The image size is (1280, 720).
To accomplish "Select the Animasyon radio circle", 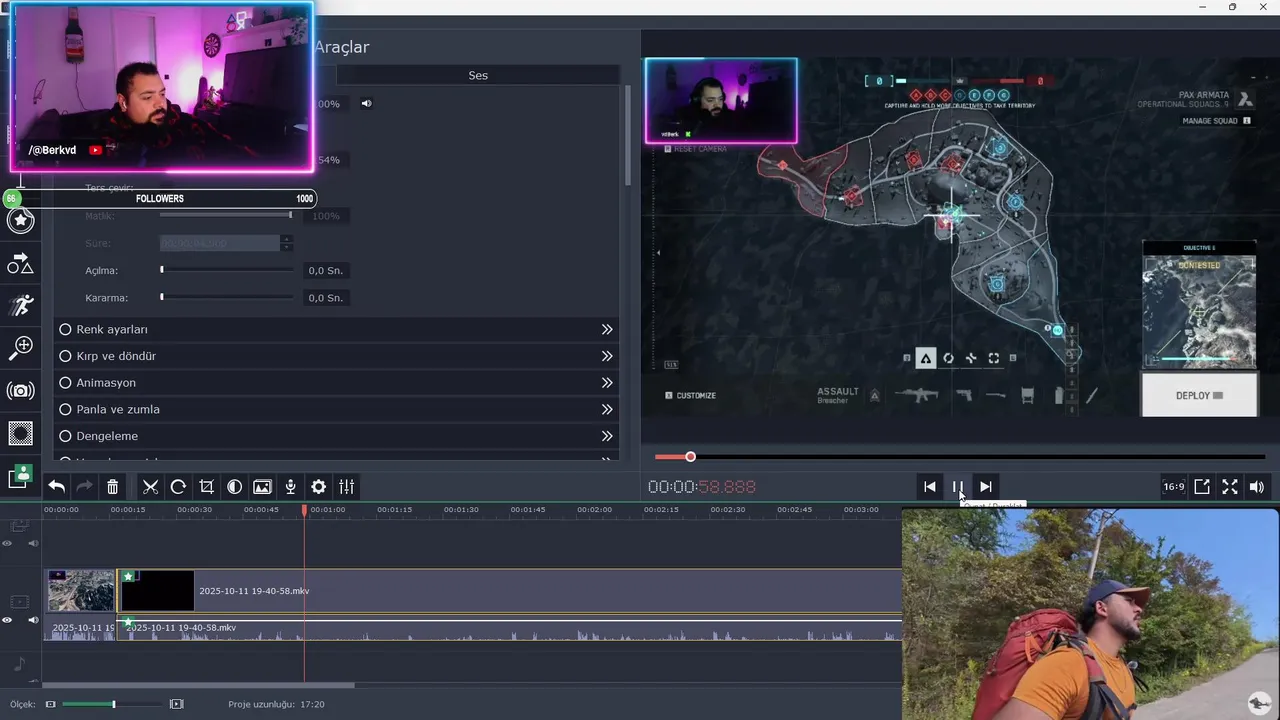I will pyautogui.click(x=65, y=383).
